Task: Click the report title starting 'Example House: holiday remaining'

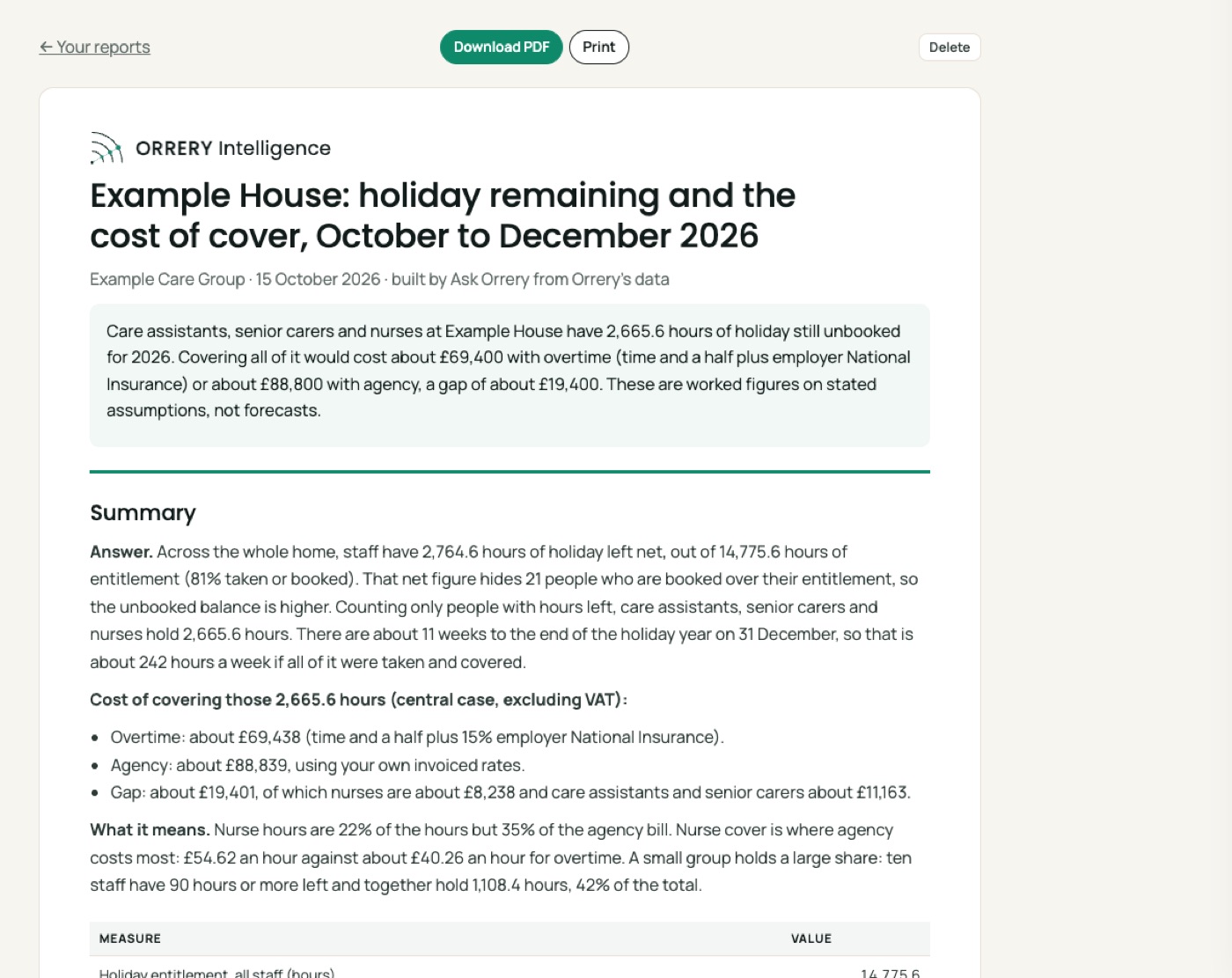Action: (443, 216)
